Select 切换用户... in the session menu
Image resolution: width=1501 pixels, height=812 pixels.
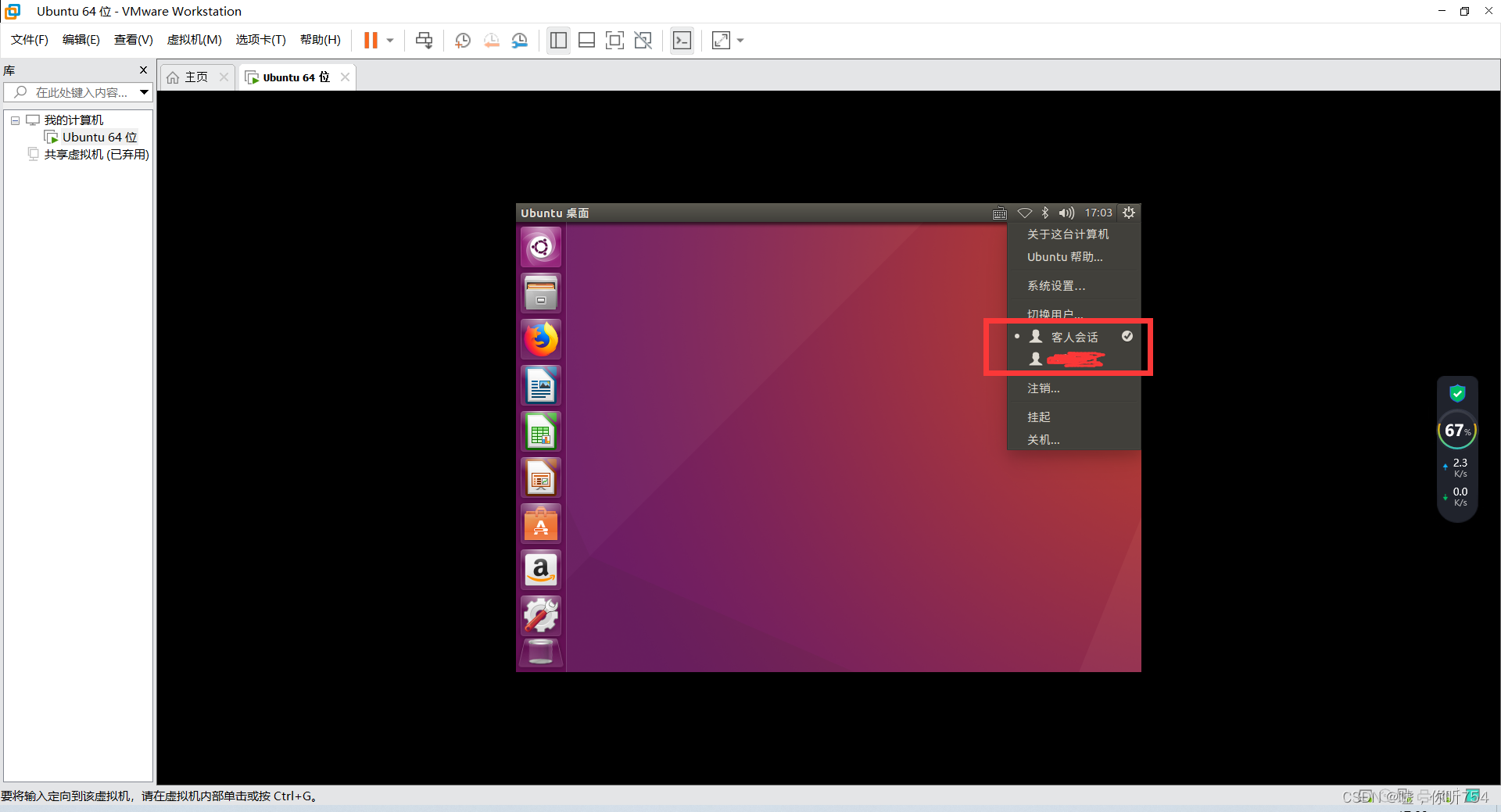tap(1074, 313)
